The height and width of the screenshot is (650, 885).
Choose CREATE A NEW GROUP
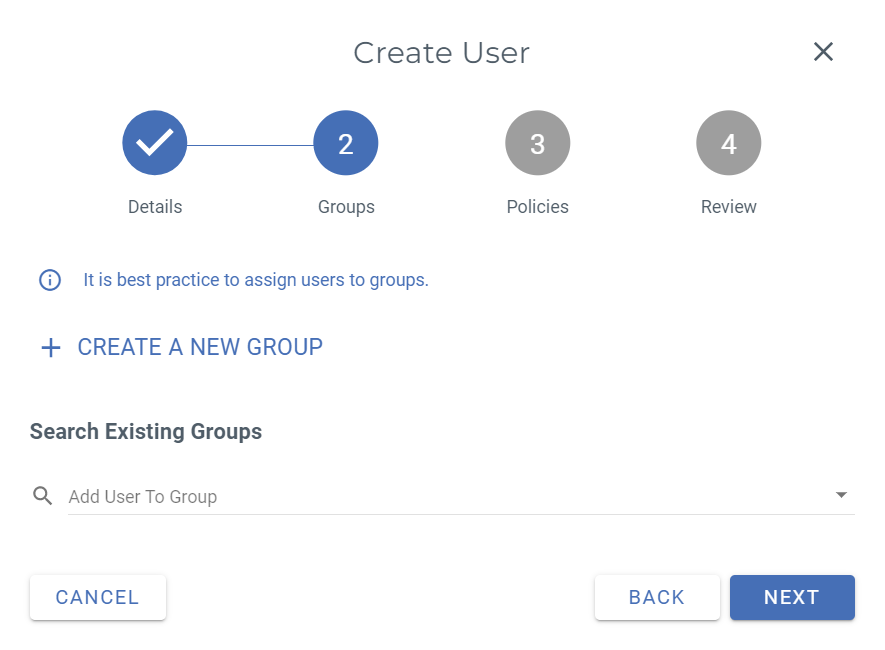pos(200,347)
